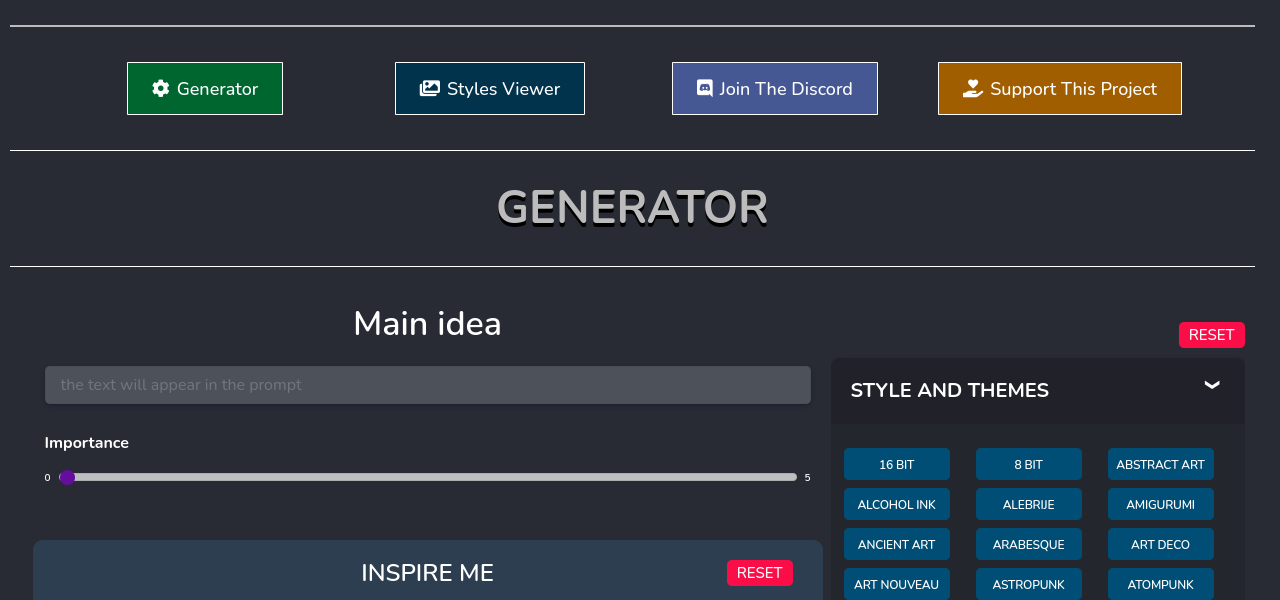Enable the AMIGURUMI style tag
The image size is (1280, 600).
coord(1160,504)
